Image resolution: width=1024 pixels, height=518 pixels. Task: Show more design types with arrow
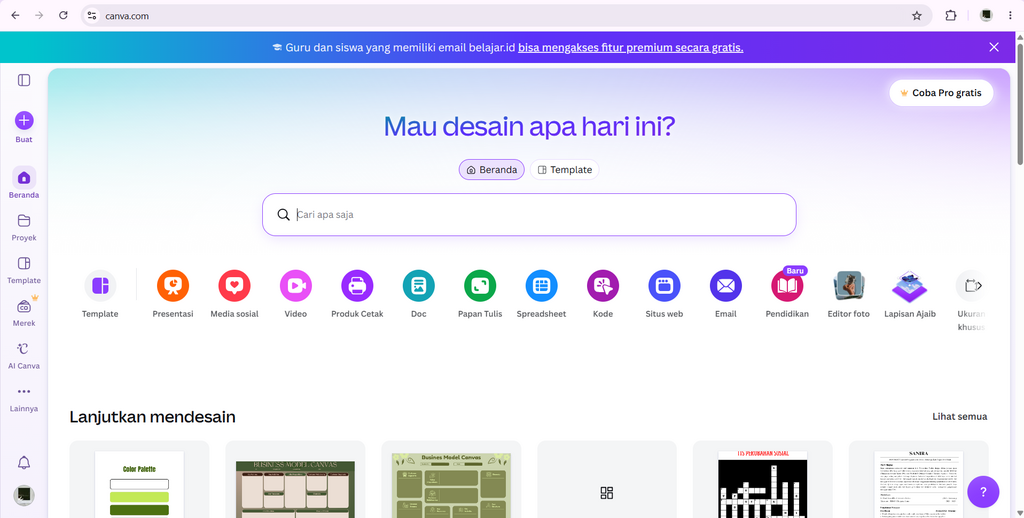click(979, 285)
